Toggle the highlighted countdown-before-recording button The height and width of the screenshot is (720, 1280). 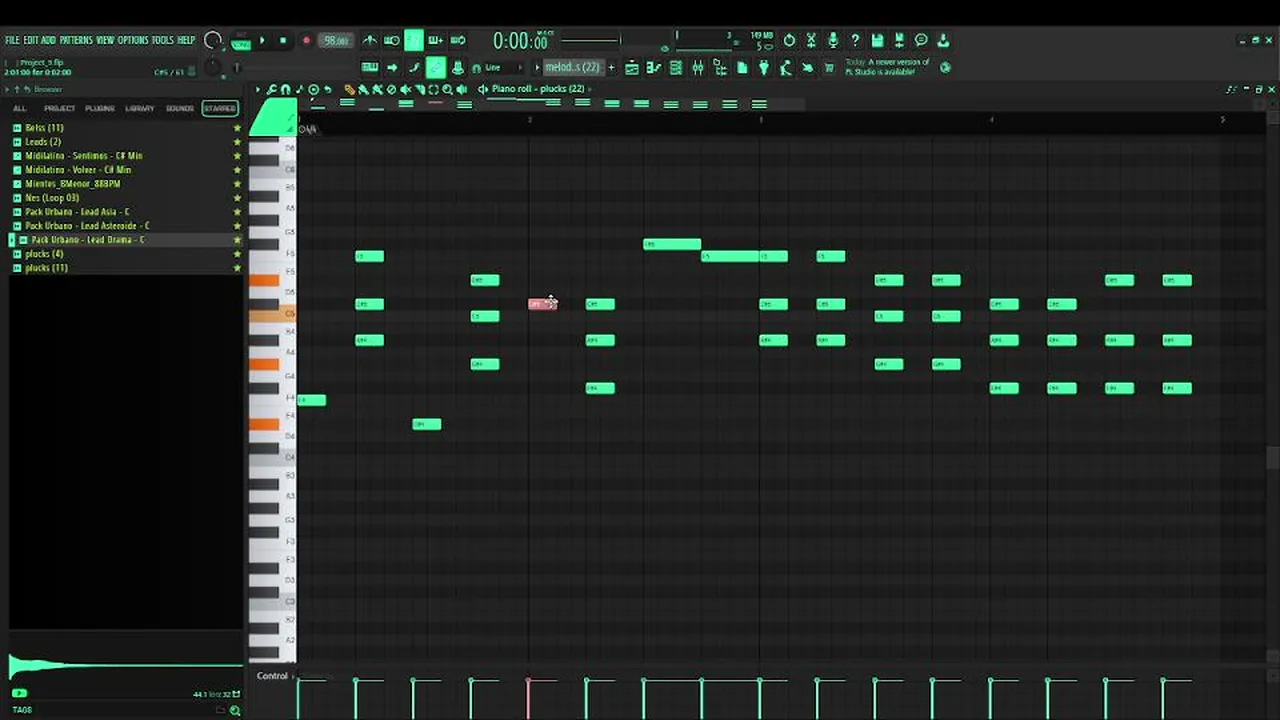pyautogui.click(x=413, y=40)
